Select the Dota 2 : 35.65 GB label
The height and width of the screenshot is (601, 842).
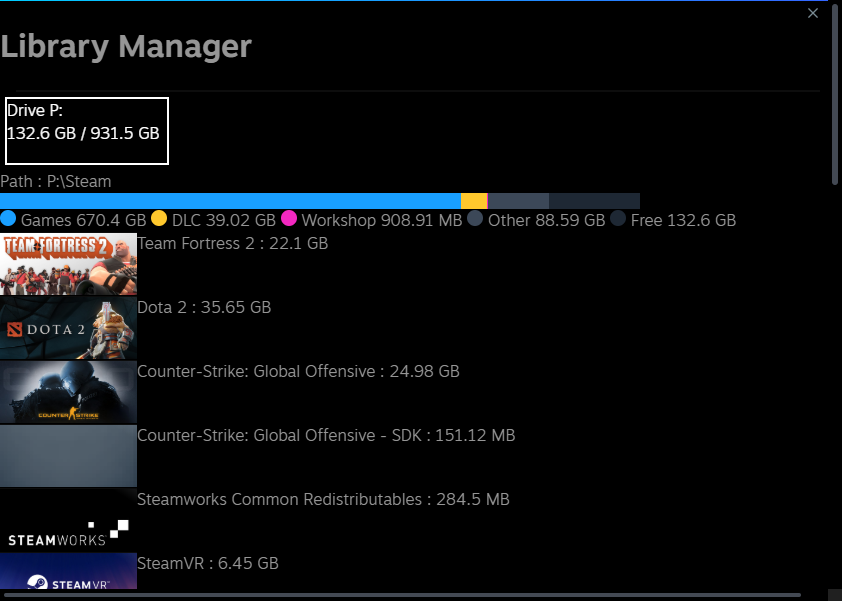click(x=204, y=307)
